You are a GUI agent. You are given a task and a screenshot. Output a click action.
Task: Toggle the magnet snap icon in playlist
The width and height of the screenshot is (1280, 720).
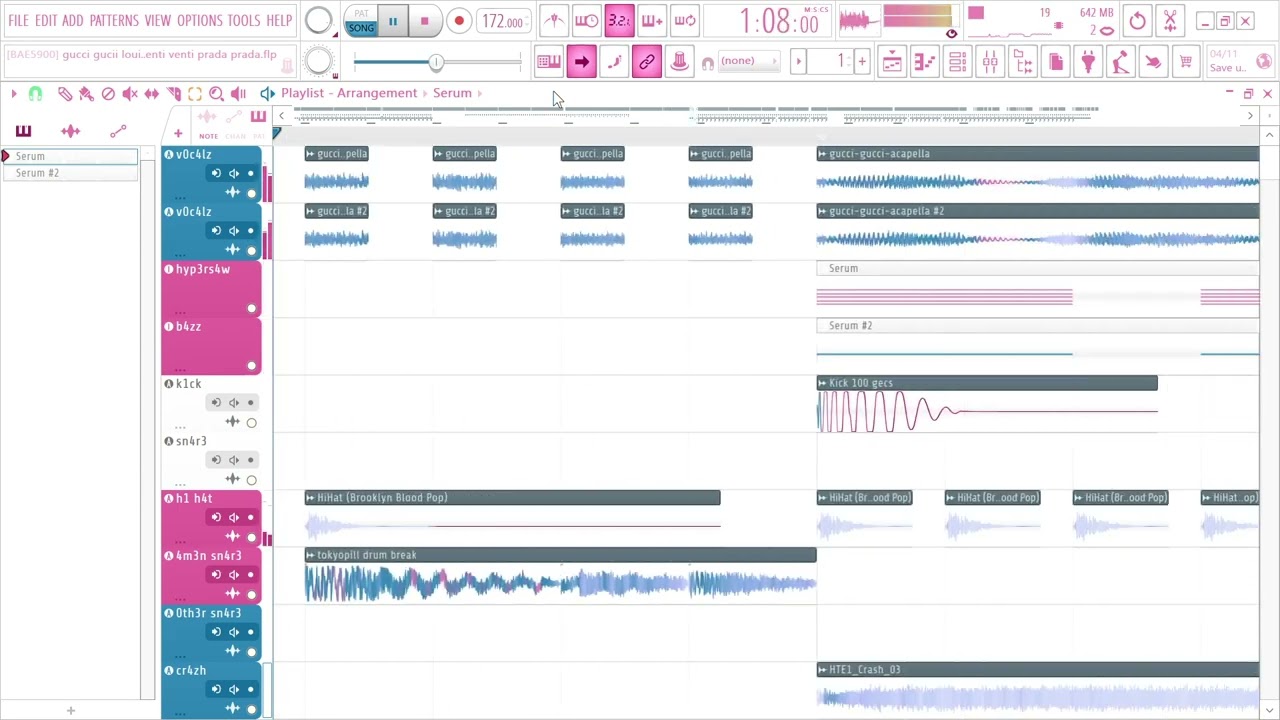pyautogui.click(x=35, y=93)
